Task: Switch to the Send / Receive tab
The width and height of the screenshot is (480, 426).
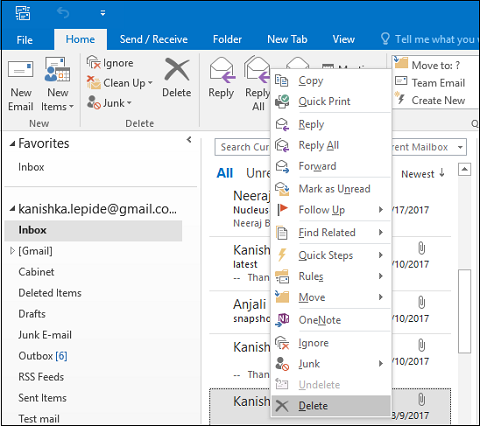Action: click(154, 39)
